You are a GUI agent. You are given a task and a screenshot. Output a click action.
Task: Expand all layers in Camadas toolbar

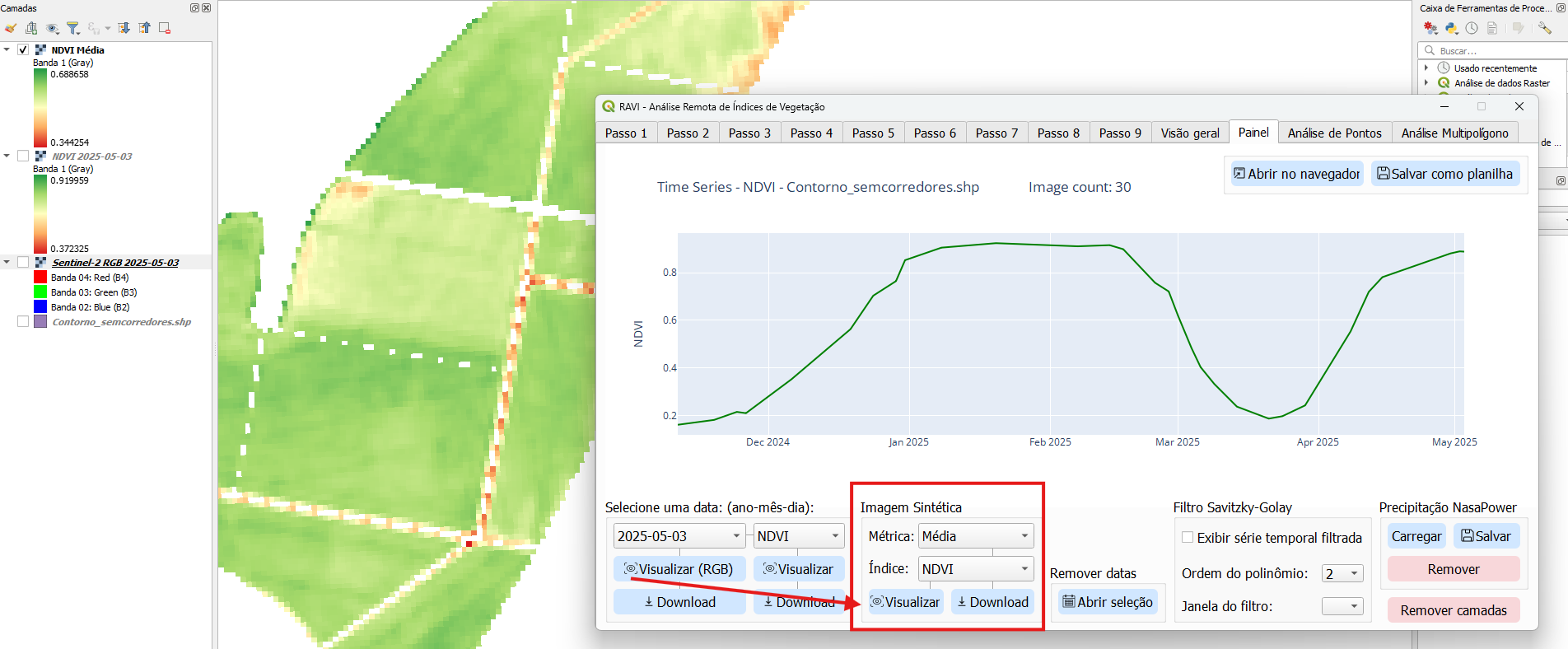click(x=124, y=29)
